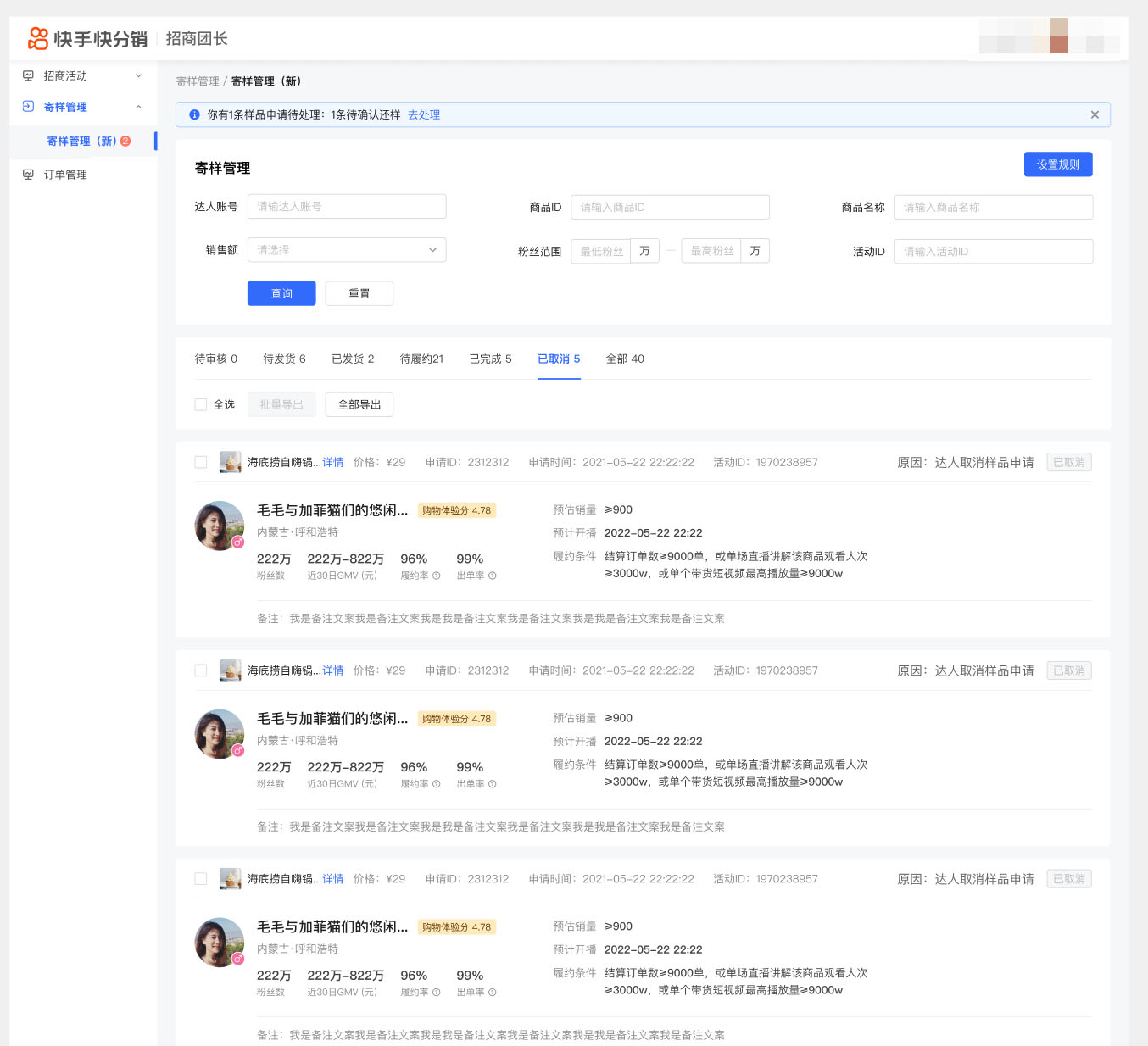Click the 批量导出 button
Screen dimensions: 1148x1046
[281, 404]
